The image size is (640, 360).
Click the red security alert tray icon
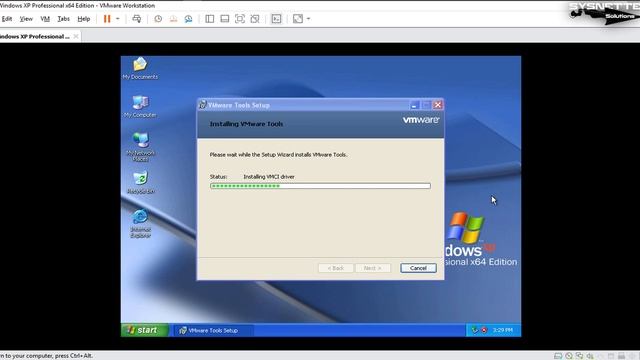484,330
